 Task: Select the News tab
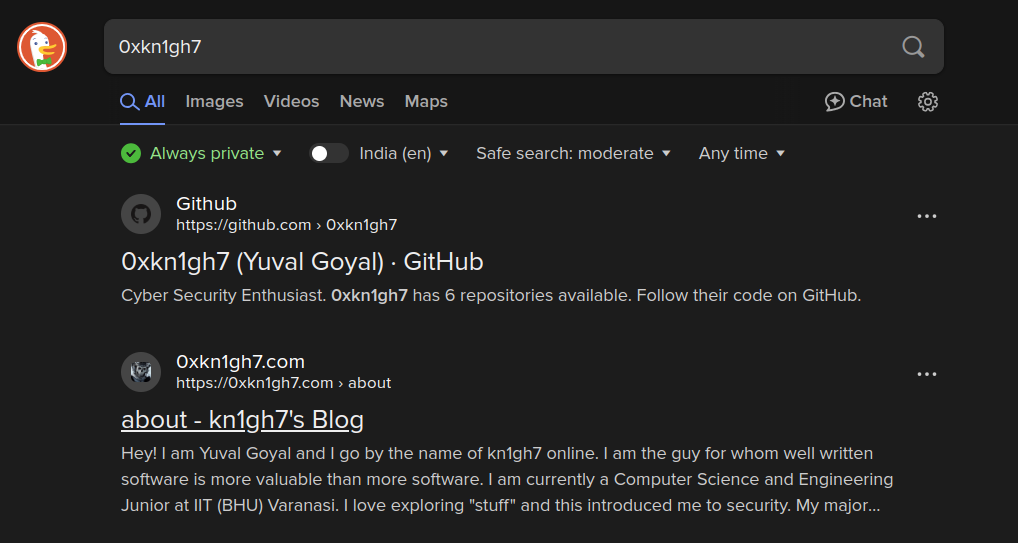coord(362,101)
